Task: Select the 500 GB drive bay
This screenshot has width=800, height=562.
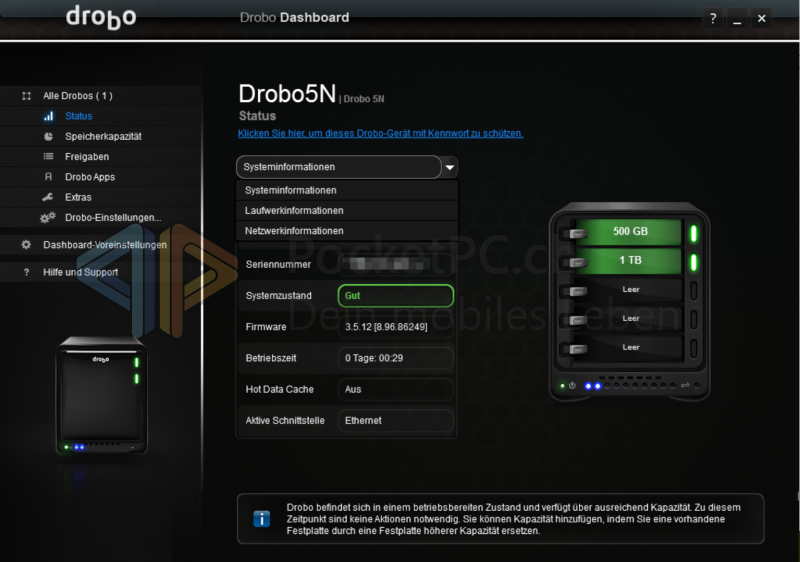Action: click(x=629, y=232)
